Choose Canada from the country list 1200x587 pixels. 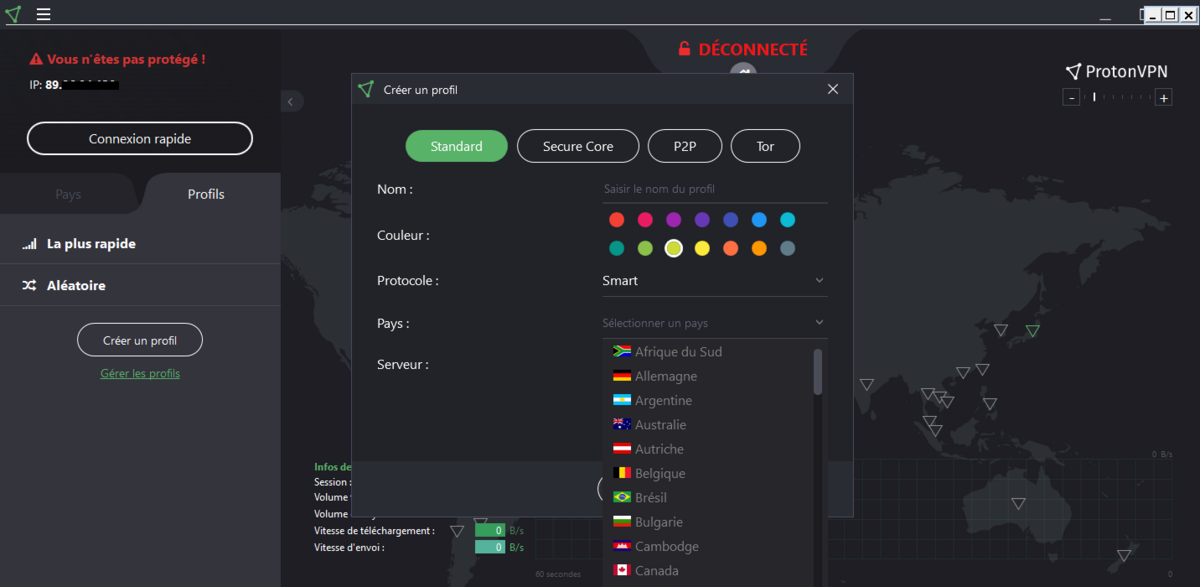708,570
